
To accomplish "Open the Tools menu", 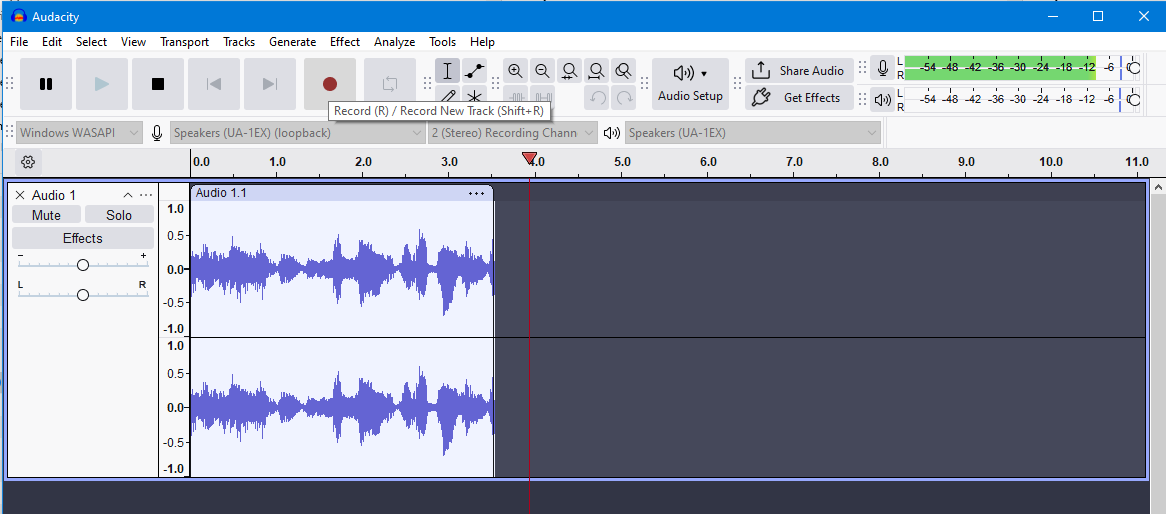I will [x=442, y=42].
